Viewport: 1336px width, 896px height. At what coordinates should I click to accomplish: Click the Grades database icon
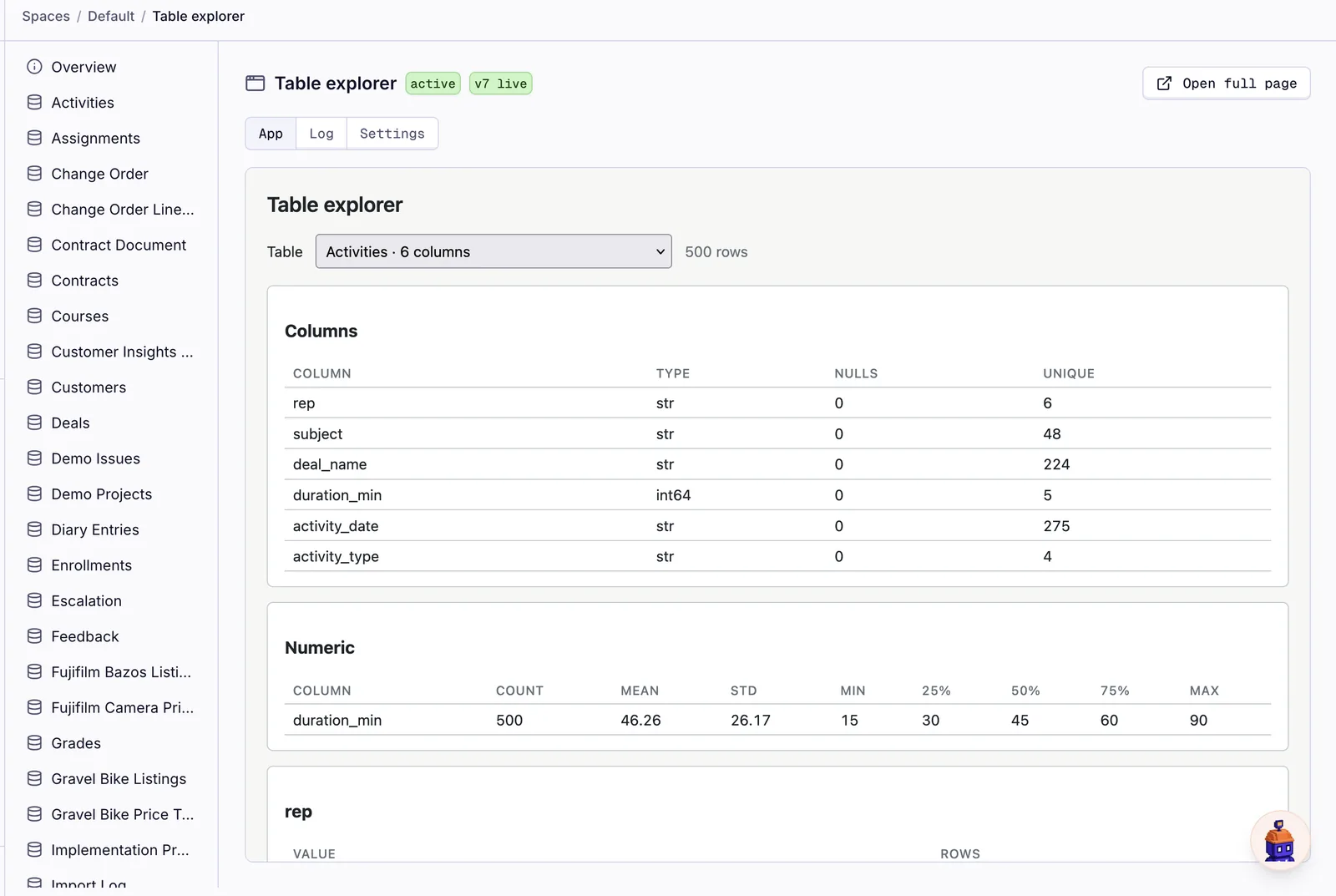[x=34, y=743]
